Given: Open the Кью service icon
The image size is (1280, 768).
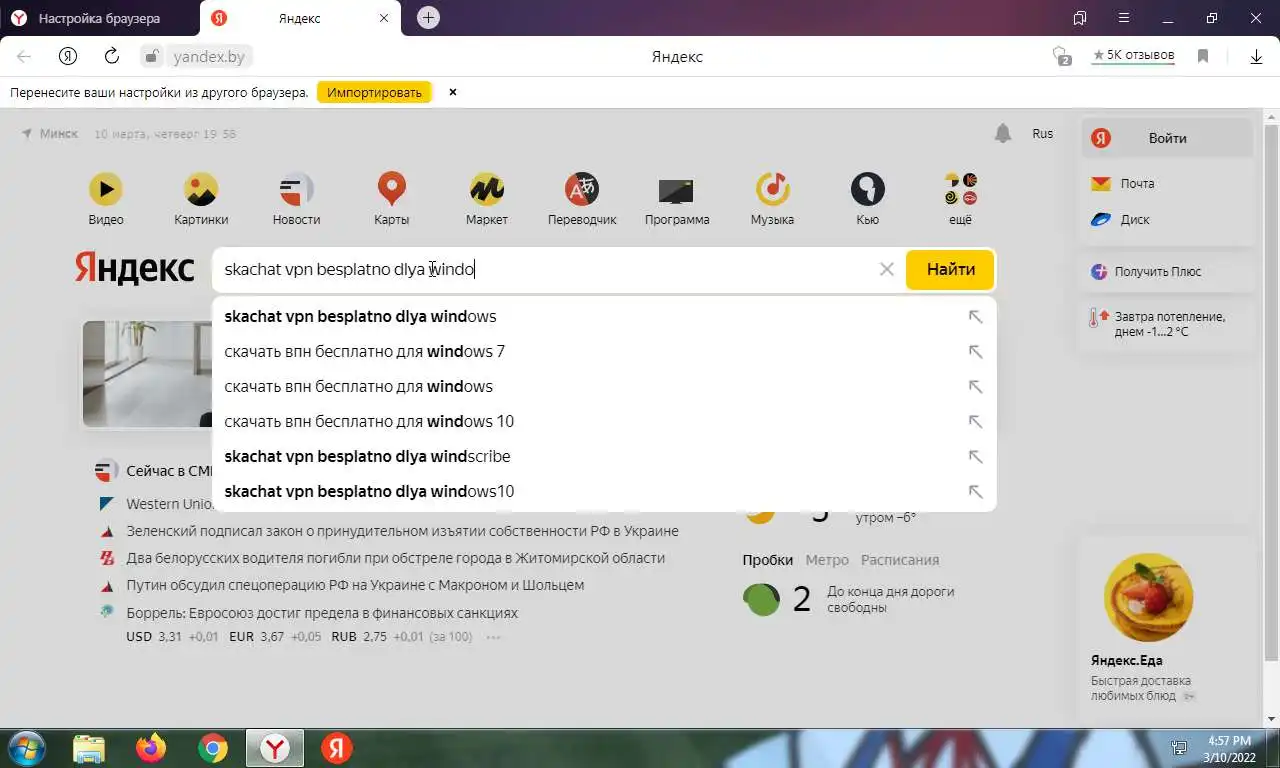Looking at the screenshot, I should tap(867, 189).
